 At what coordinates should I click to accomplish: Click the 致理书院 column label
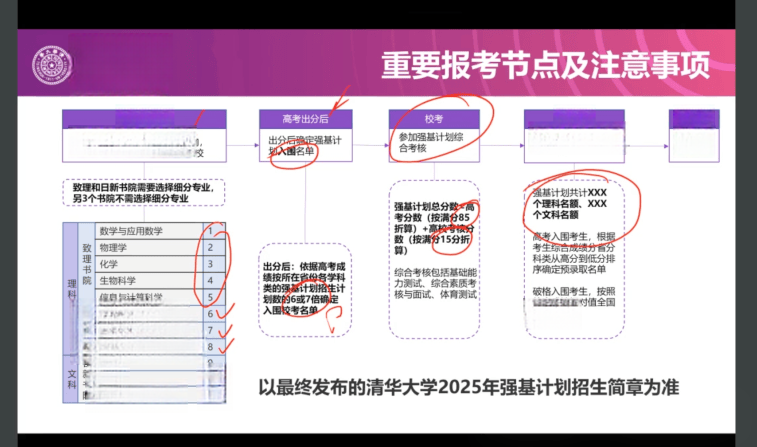(87, 264)
